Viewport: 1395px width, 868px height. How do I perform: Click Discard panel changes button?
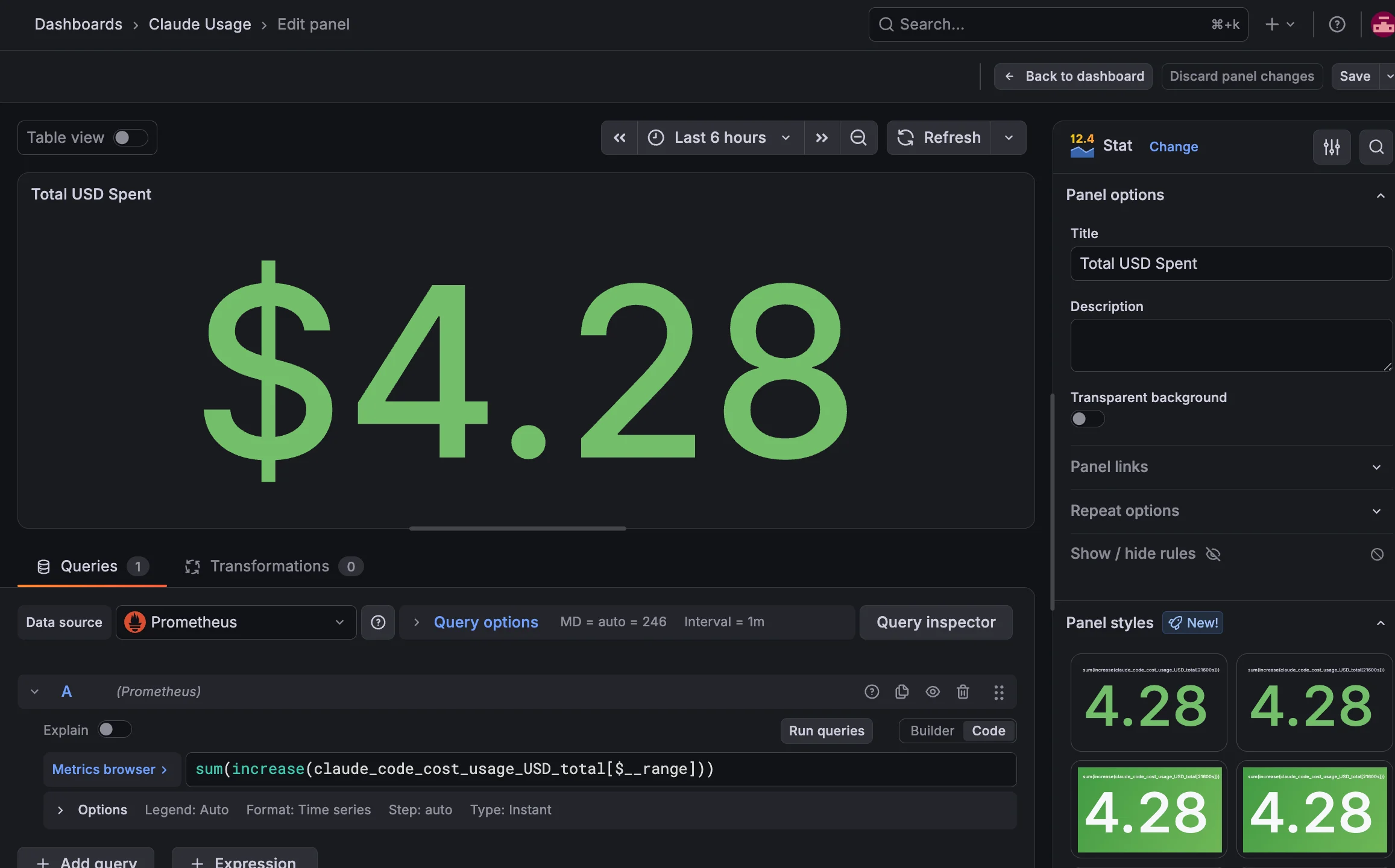click(x=1242, y=77)
